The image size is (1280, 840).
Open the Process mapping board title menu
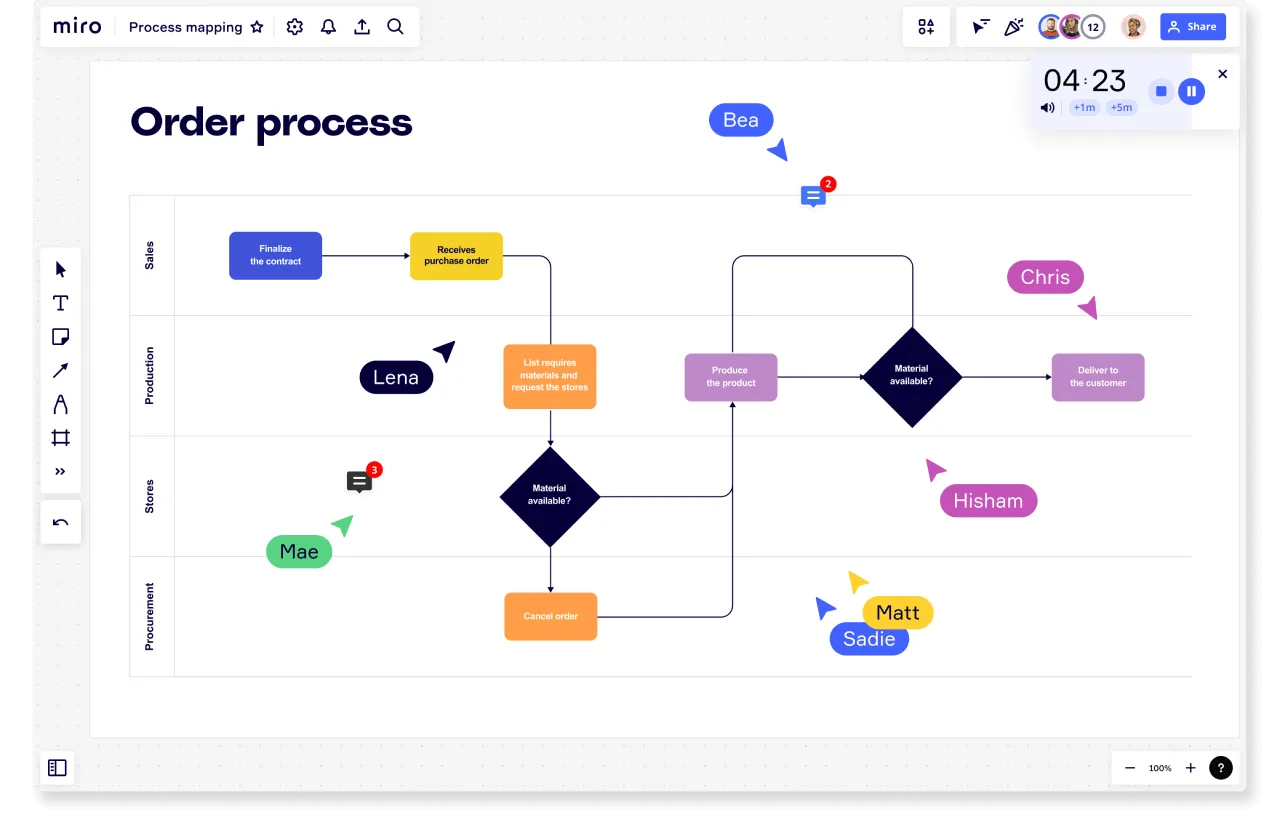pyautogui.click(x=185, y=27)
